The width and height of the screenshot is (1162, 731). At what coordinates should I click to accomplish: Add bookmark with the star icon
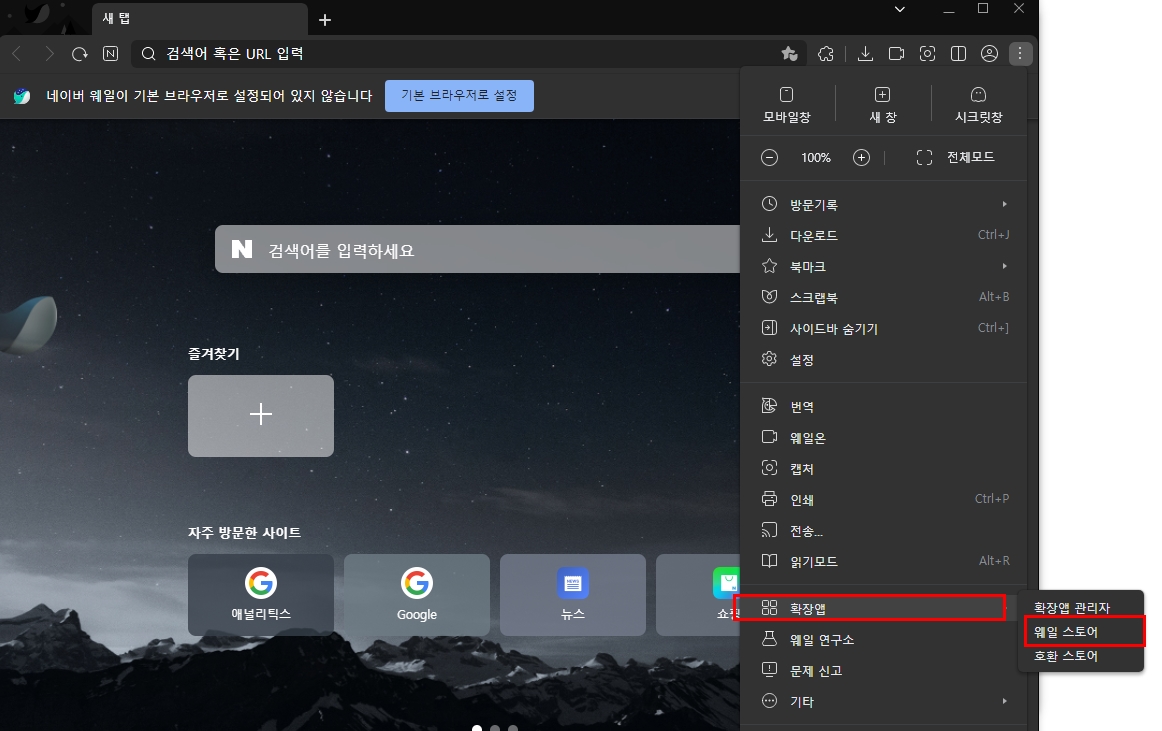coord(789,53)
